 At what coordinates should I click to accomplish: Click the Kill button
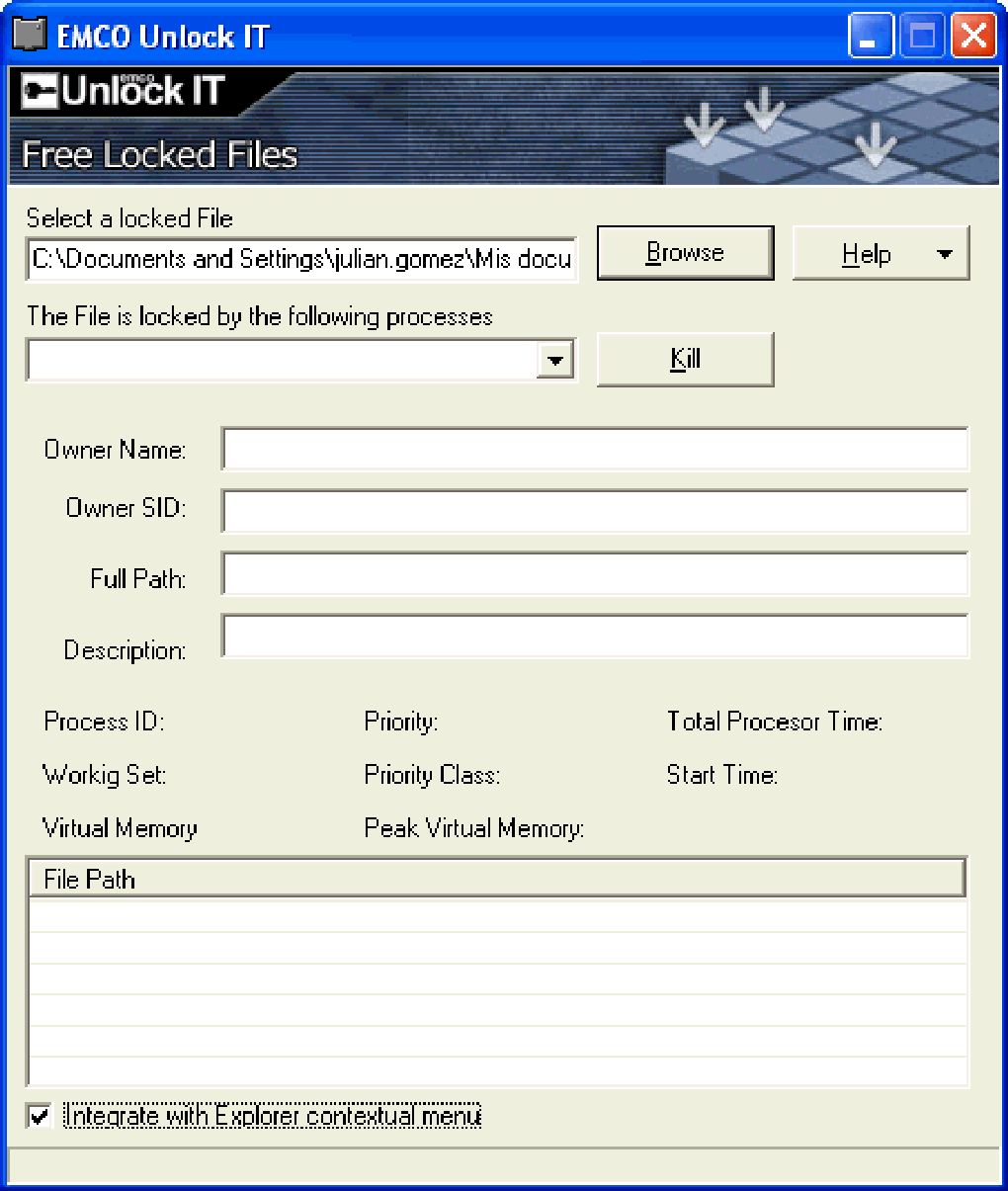click(685, 359)
